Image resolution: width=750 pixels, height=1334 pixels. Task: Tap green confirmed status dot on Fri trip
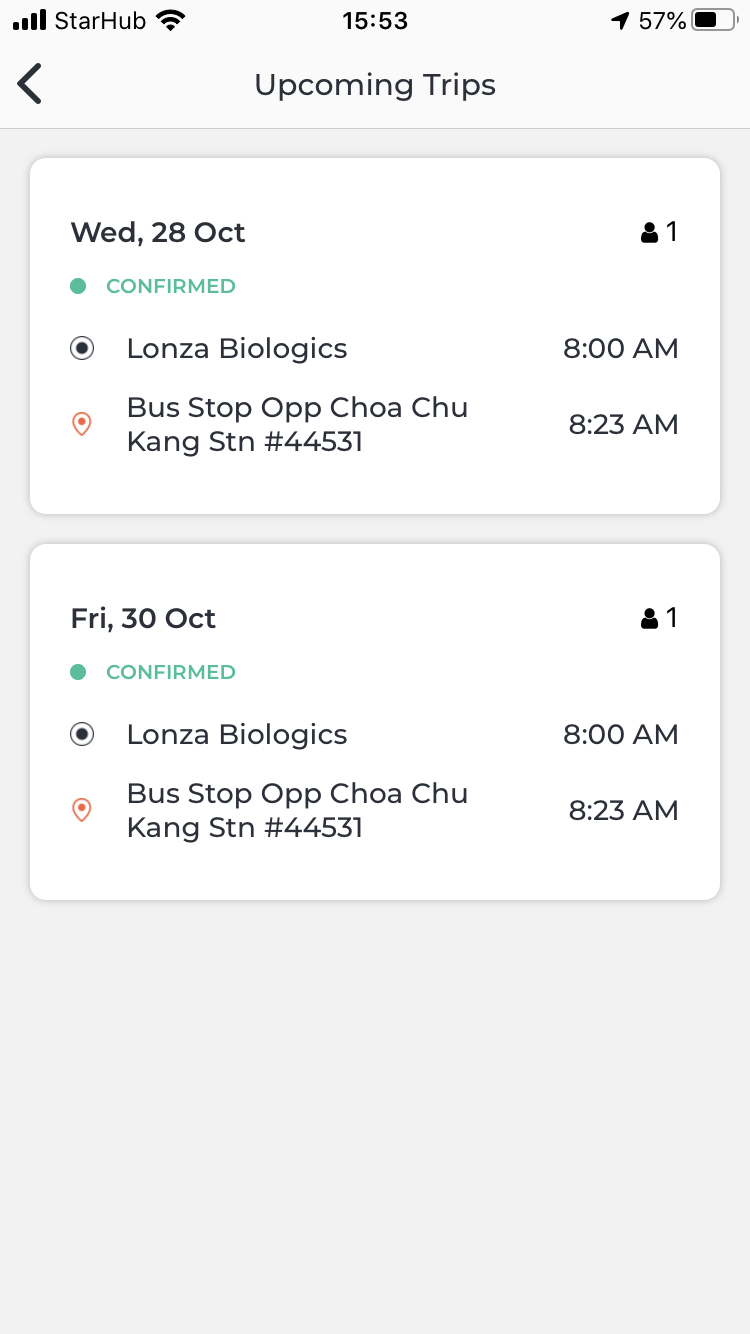point(78,672)
